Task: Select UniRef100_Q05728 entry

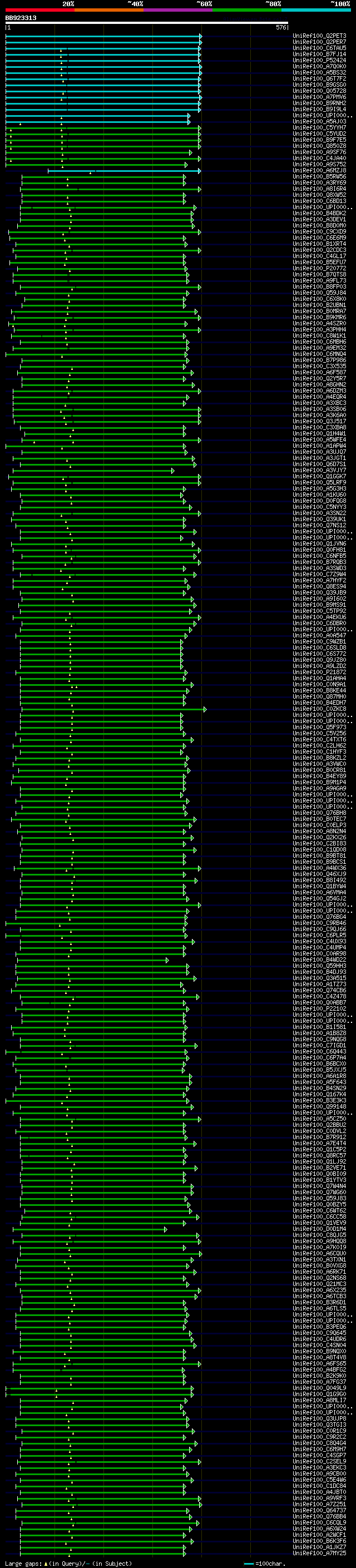Action: coord(319,91)
